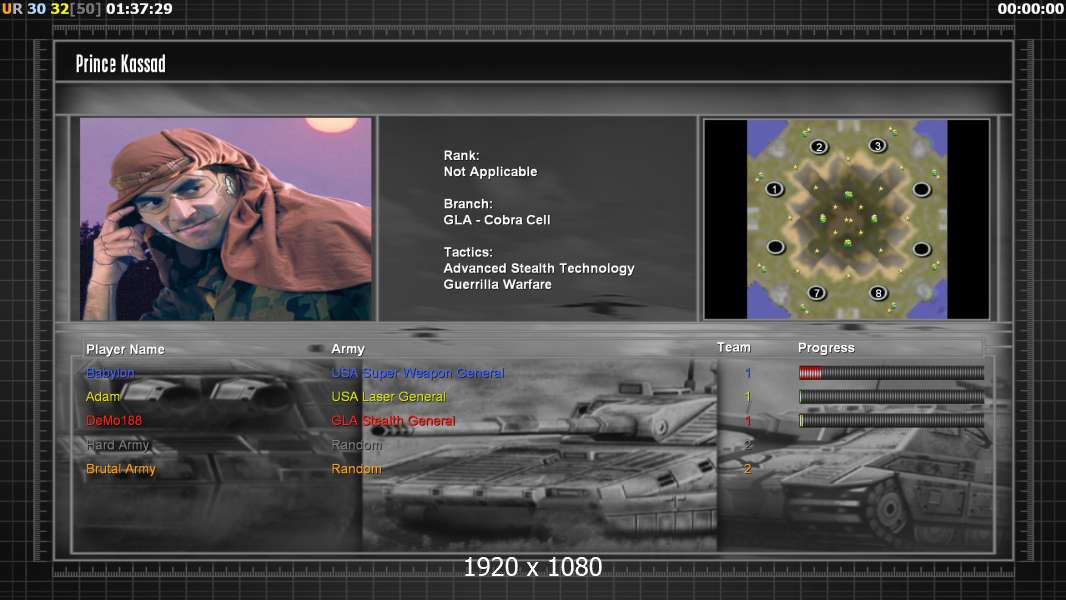The width and height of the screenshot is (1066, 600).
Task: Click team number 2 in Hard Army's row
Action: 748,444
